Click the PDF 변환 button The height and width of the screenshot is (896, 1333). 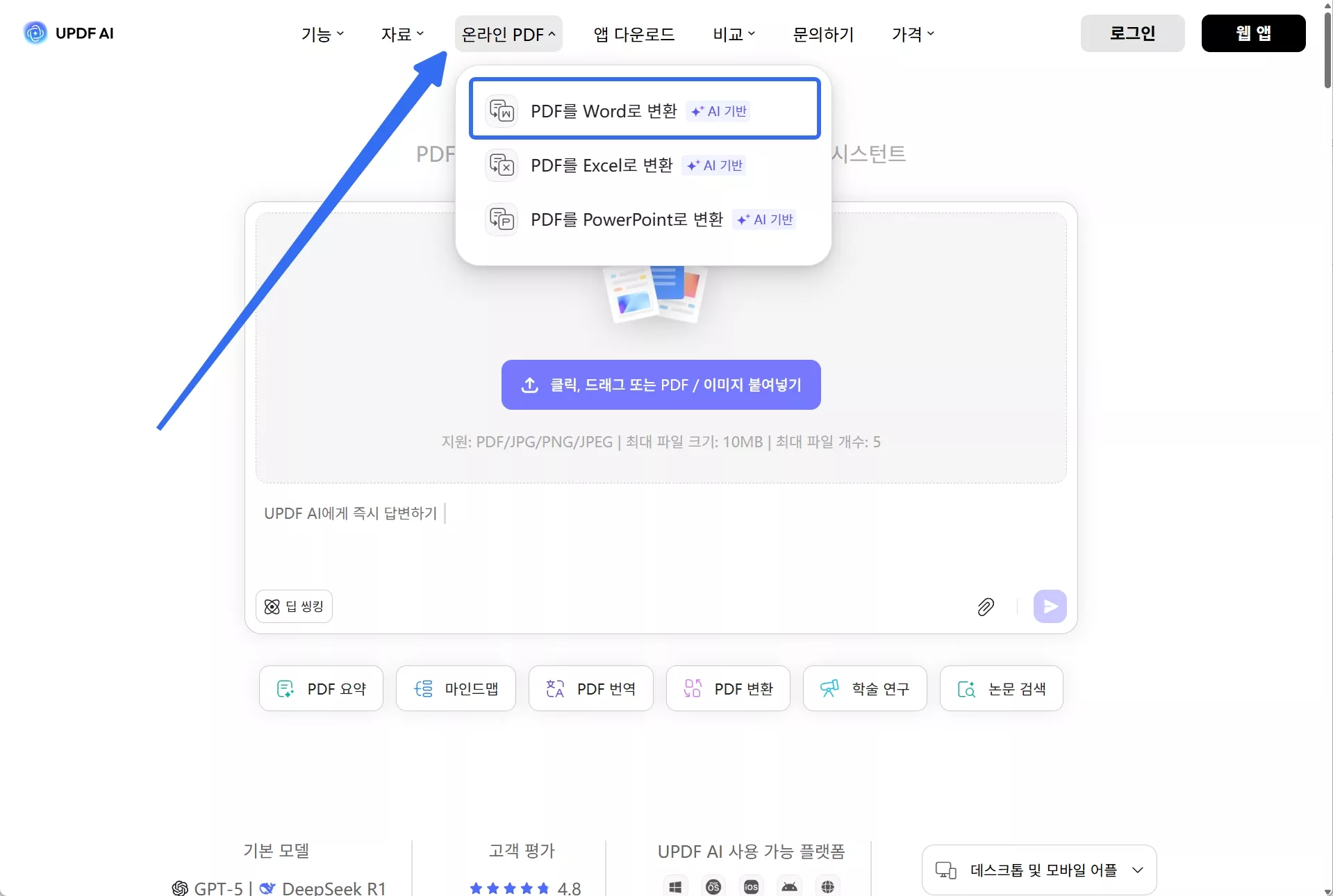728,688
